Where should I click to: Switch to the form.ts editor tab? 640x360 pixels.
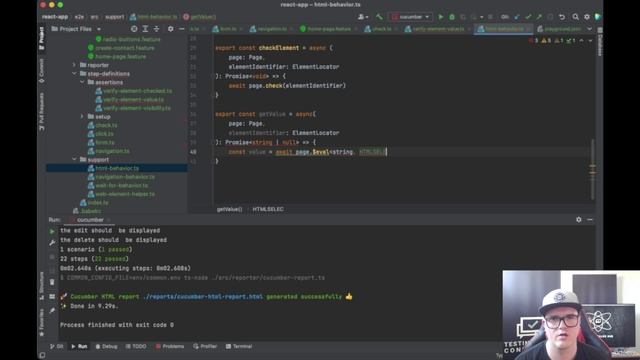[227, 29]
